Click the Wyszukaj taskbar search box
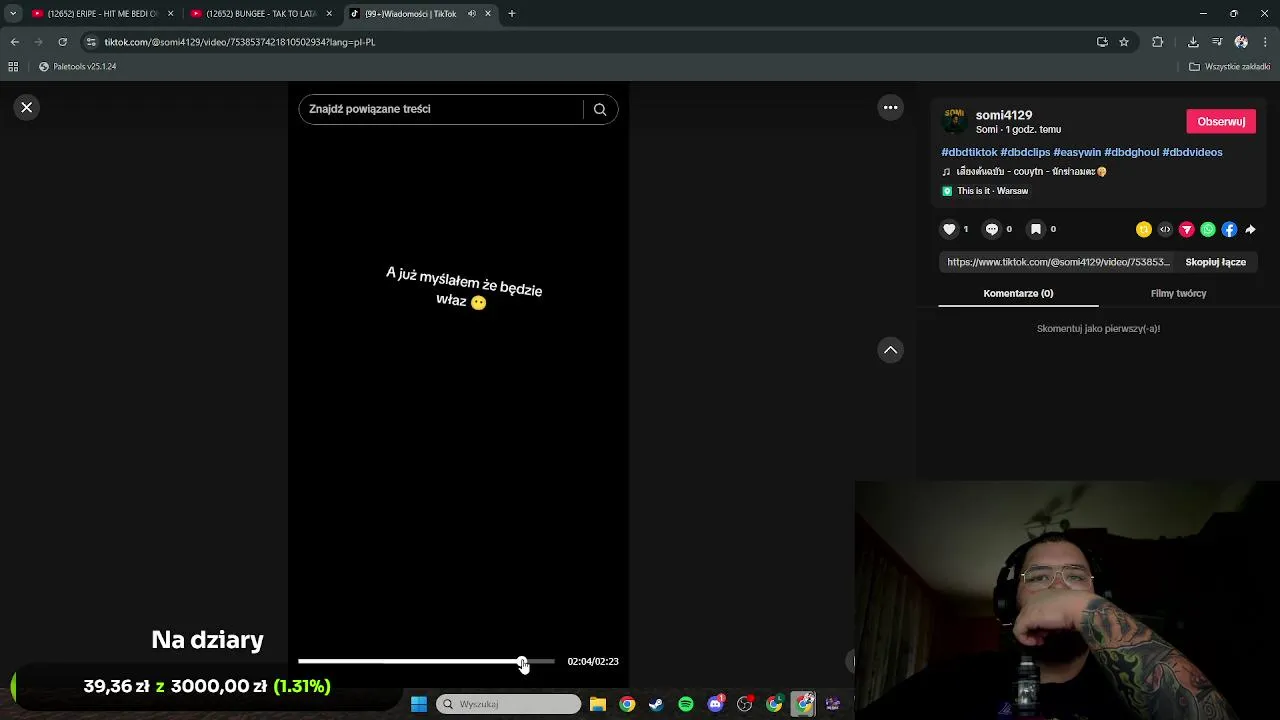This screenshot has height=720, width=1280. [x=508, y=704]
